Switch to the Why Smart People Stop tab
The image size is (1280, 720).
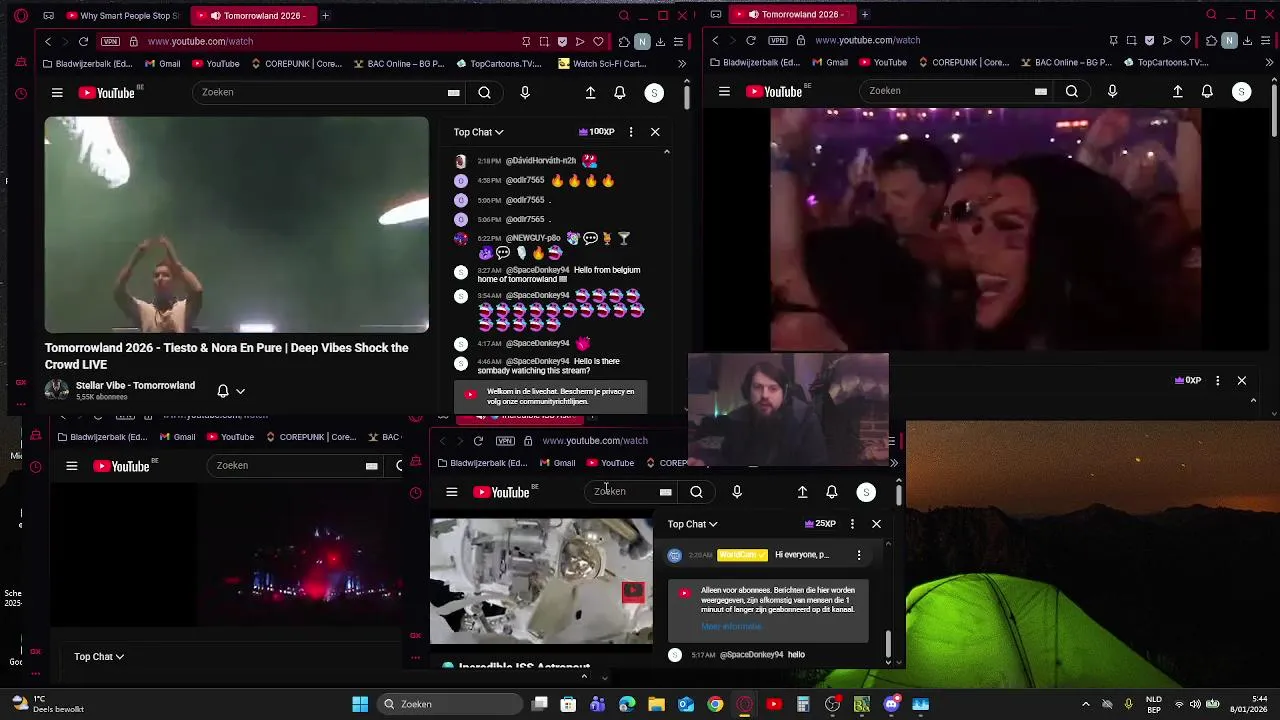[122, 16]
